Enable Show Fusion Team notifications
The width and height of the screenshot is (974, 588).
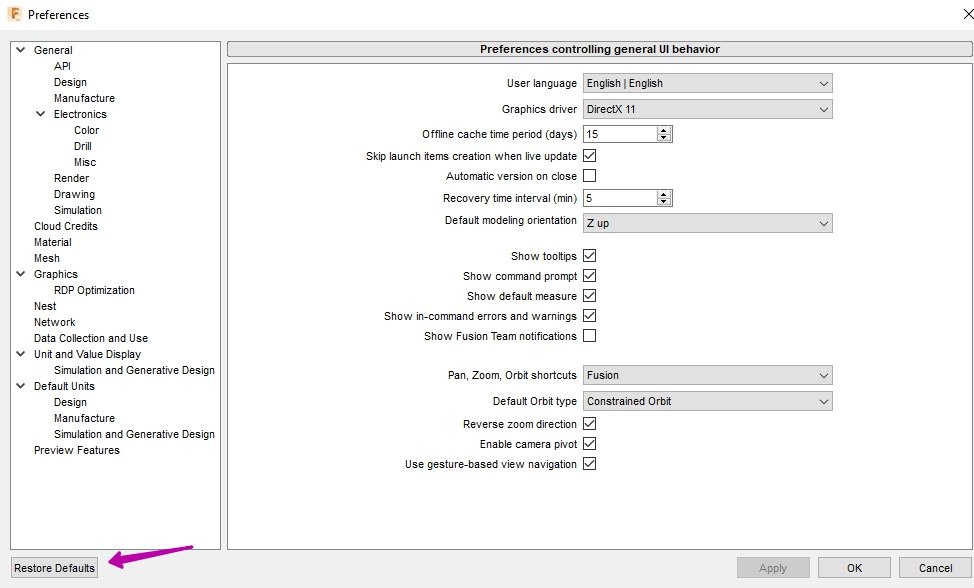click(x=589, y=336)
